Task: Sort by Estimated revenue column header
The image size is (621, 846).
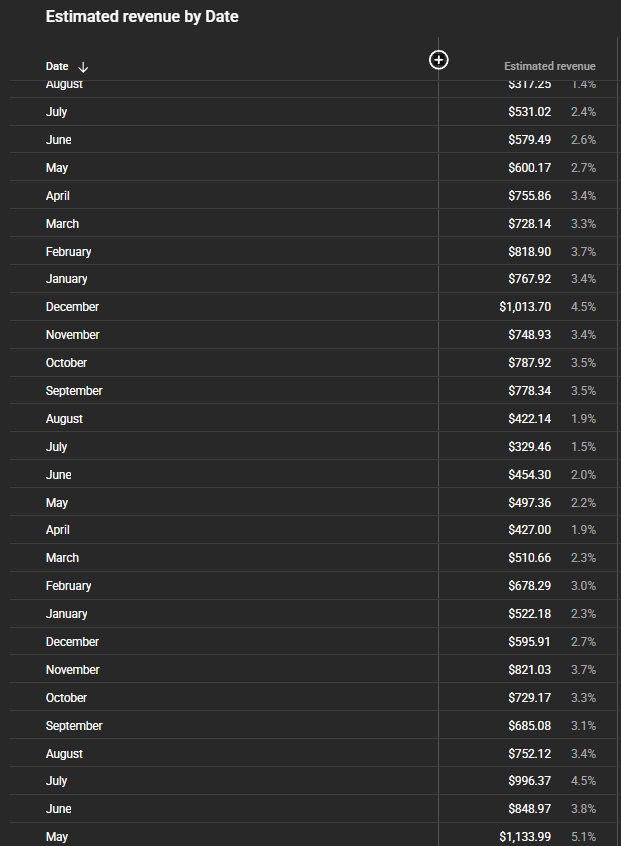Action: (x=549, y=66)
